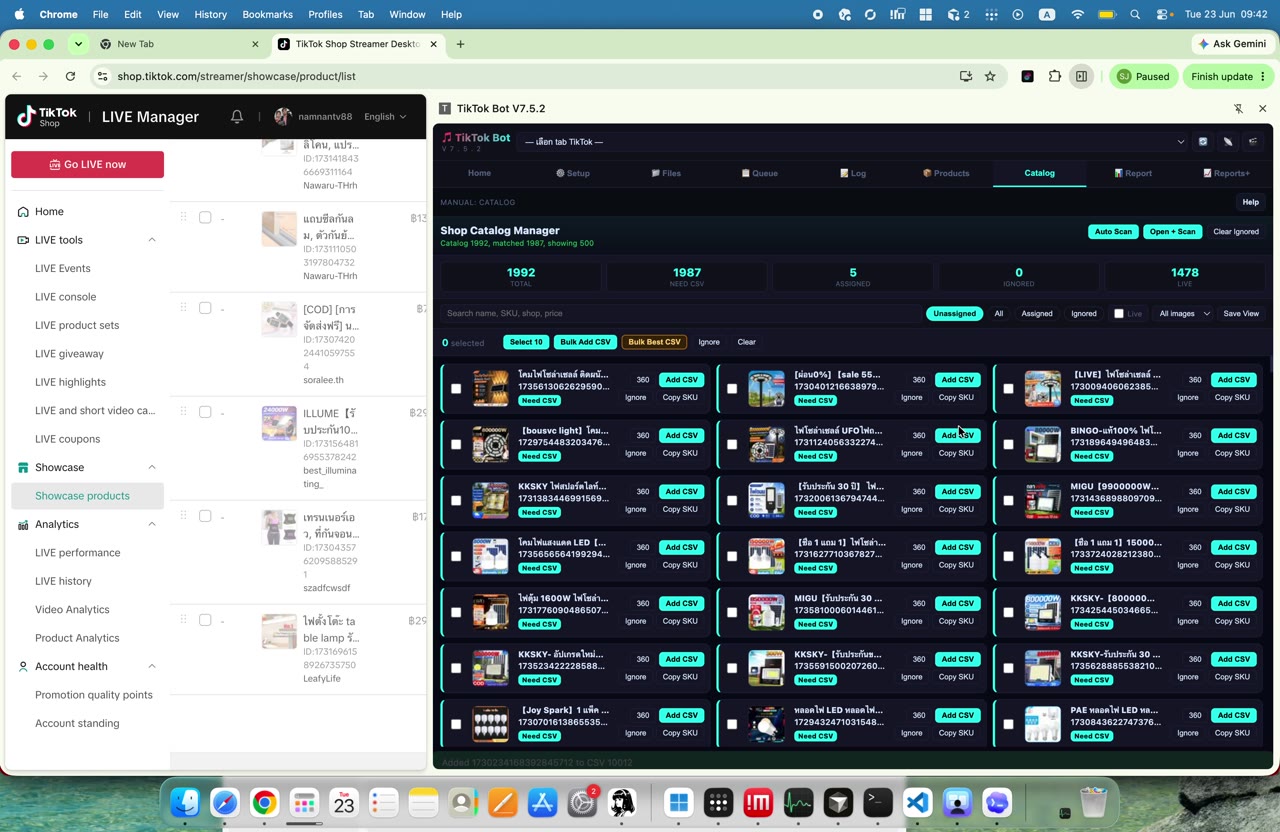Viewport: 1280px width, 832px height.
Task: Click the Chrome side panel icon
Action: [x=1081, y=76]
